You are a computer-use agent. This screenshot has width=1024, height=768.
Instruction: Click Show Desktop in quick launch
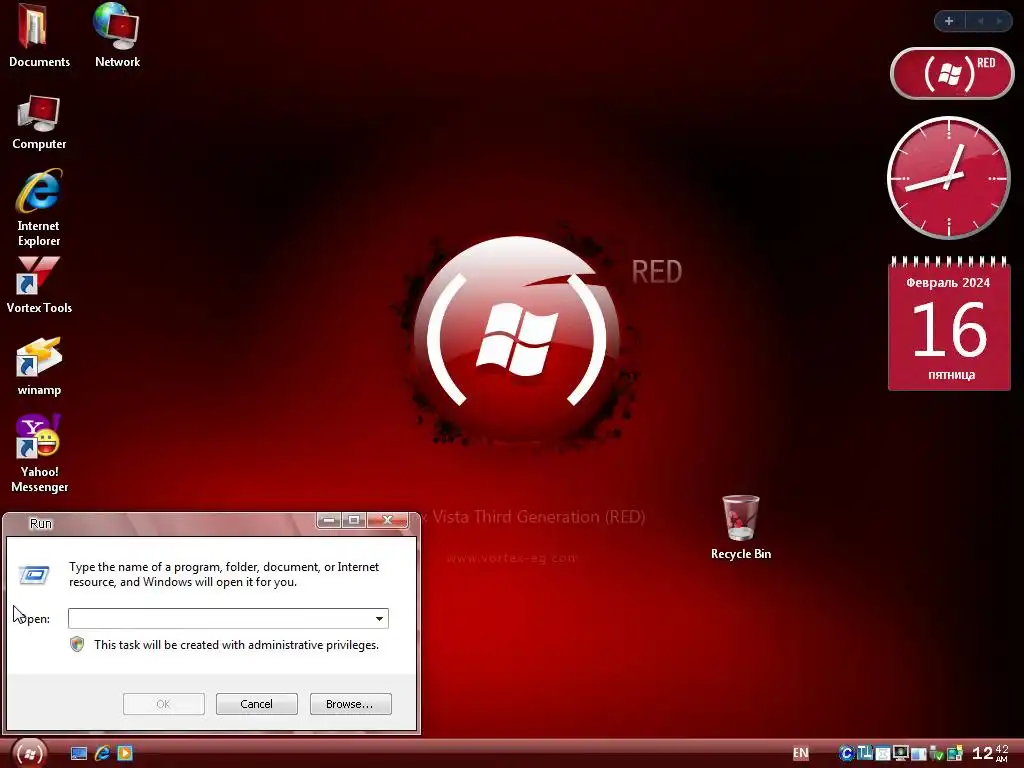[79, 754]
